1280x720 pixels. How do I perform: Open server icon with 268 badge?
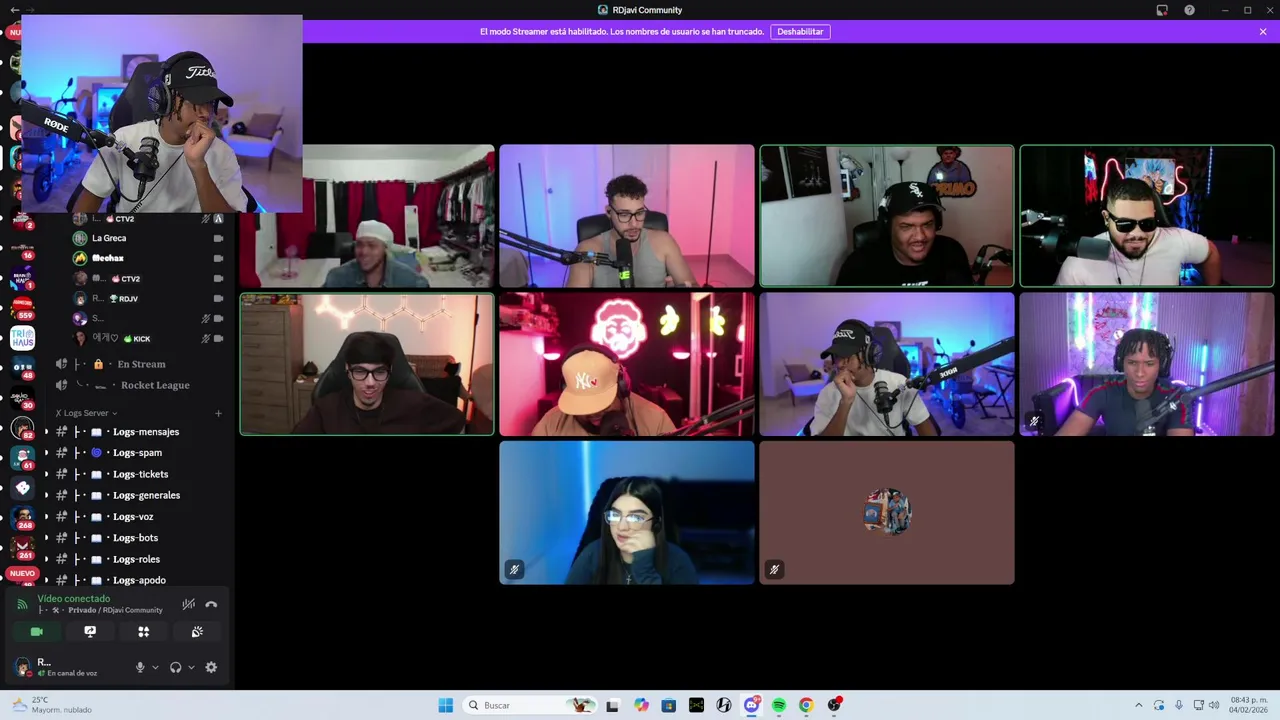[x=22, y=517]
